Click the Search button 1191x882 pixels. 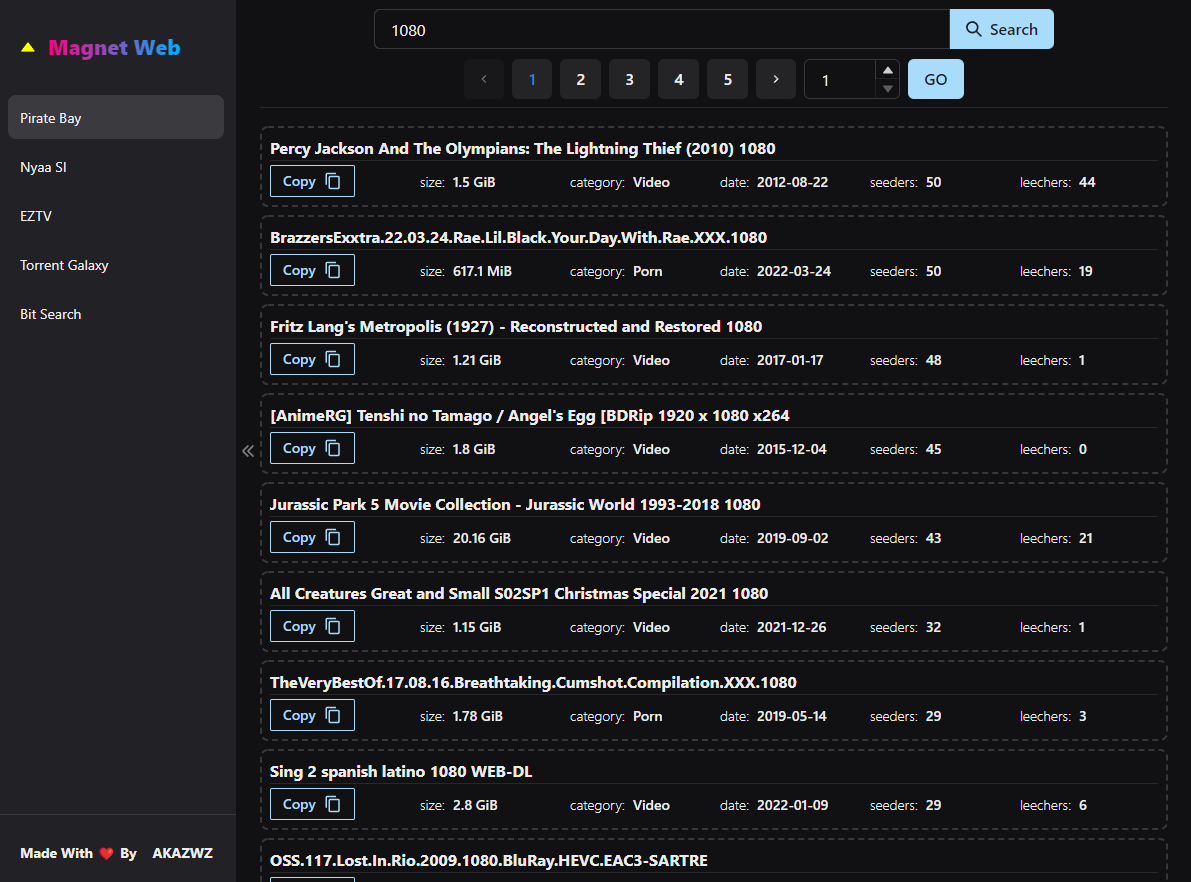[1001, 30]
